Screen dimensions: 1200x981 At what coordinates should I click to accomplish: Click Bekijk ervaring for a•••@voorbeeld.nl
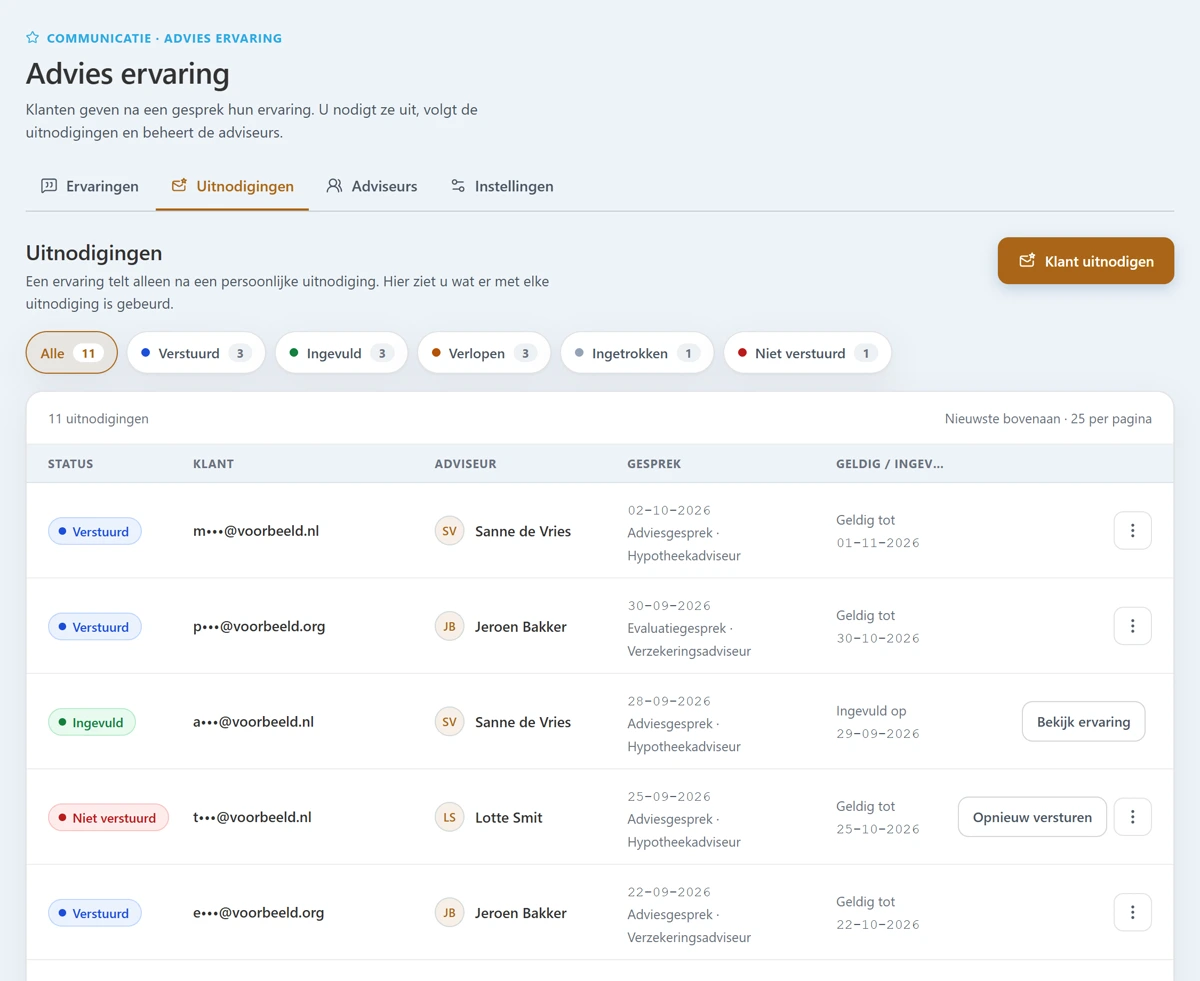point(1084,722)
